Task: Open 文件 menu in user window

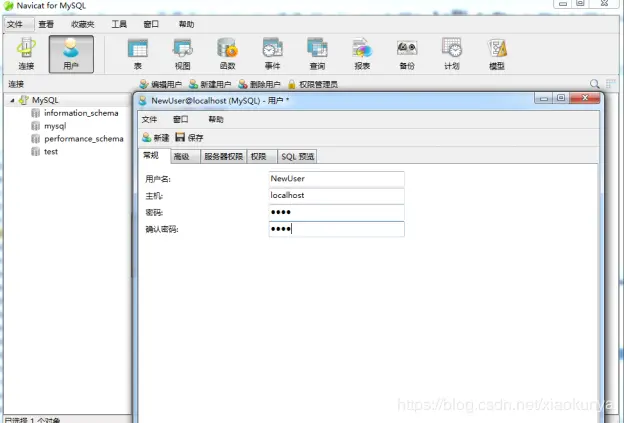Action: point(149,119)
